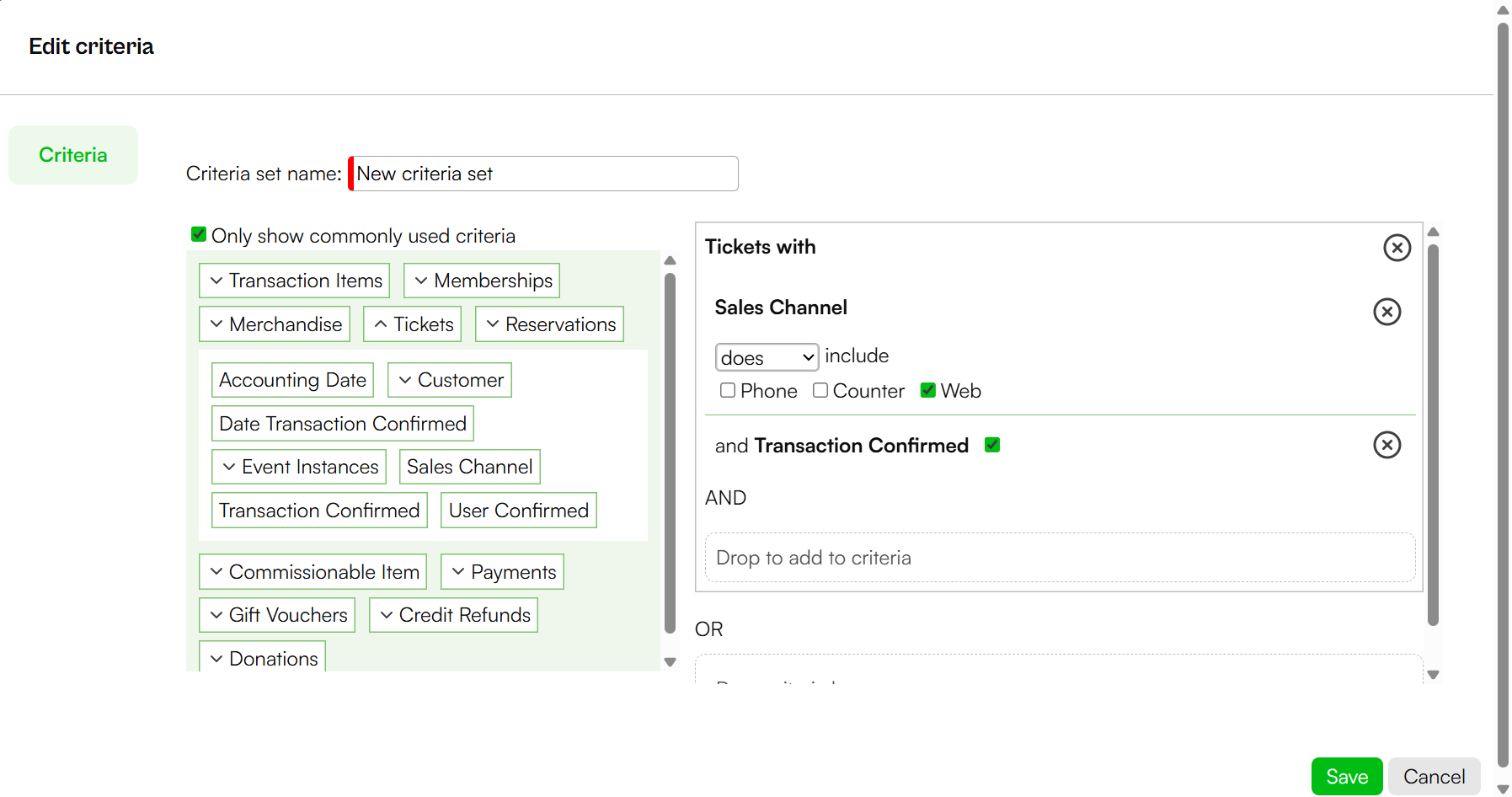Expand the Merchandise group
The width and height of the screenshot is (1512, 797).
pos(275,324)
